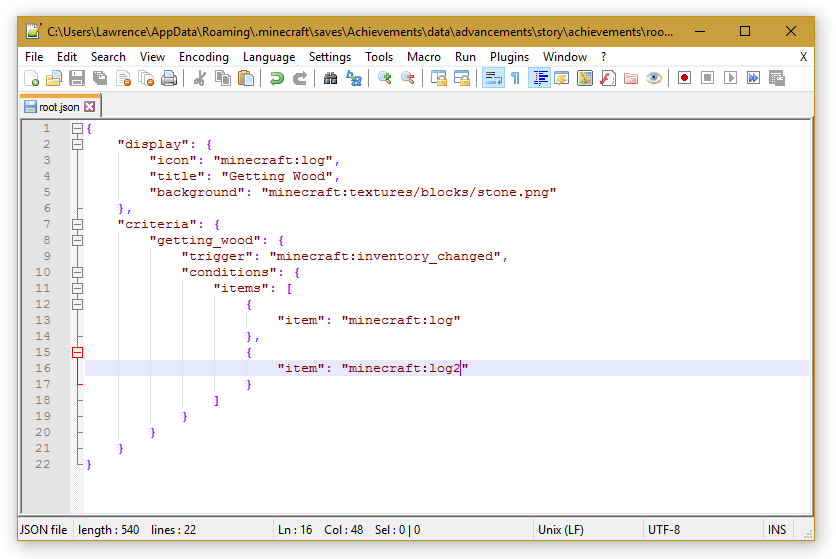Collapse the "display" block fold marker
The width and height of the screenshot is (836, 559).
point(77,144)
